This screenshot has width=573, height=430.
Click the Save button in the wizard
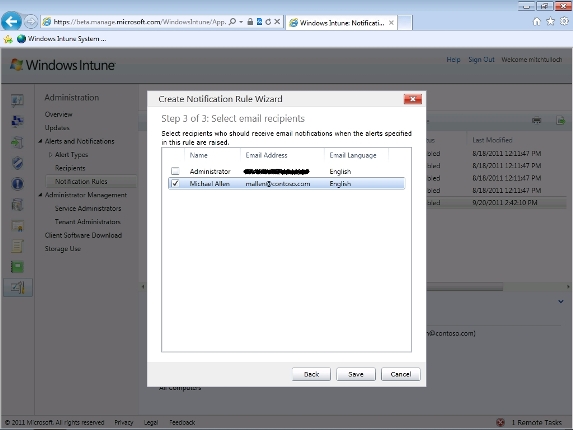(356, 374)
